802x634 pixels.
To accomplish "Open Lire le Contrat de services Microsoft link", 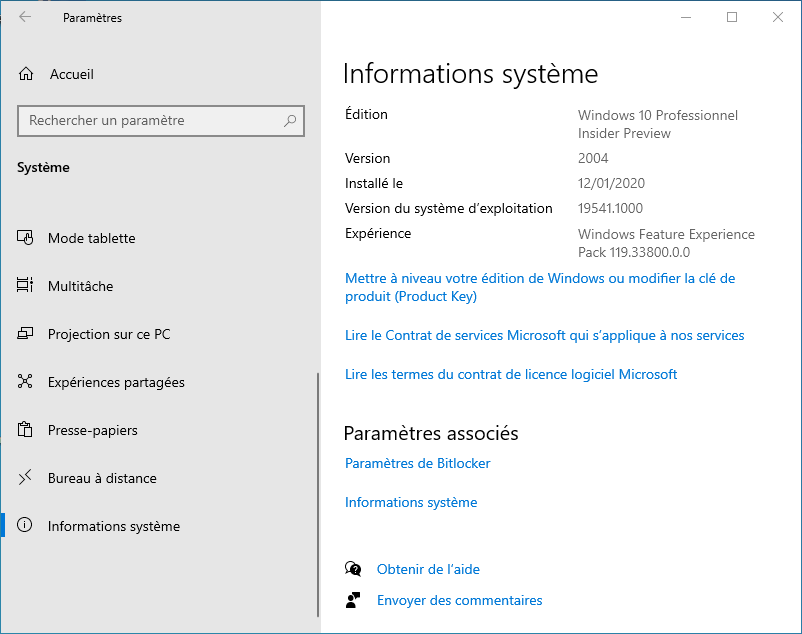I will tap(545, 335).
